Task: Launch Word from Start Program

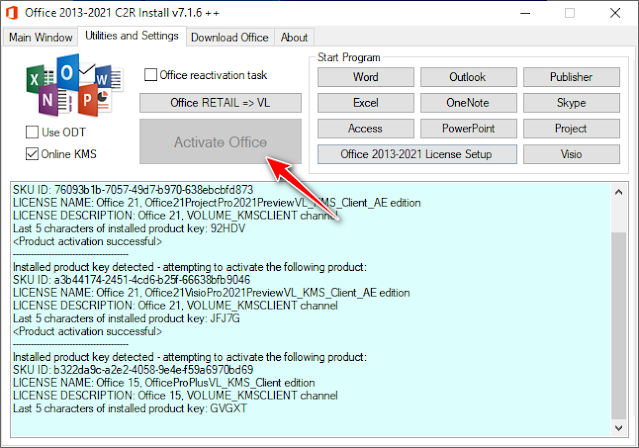Action: pyautogui.click(x=366, y=77)
